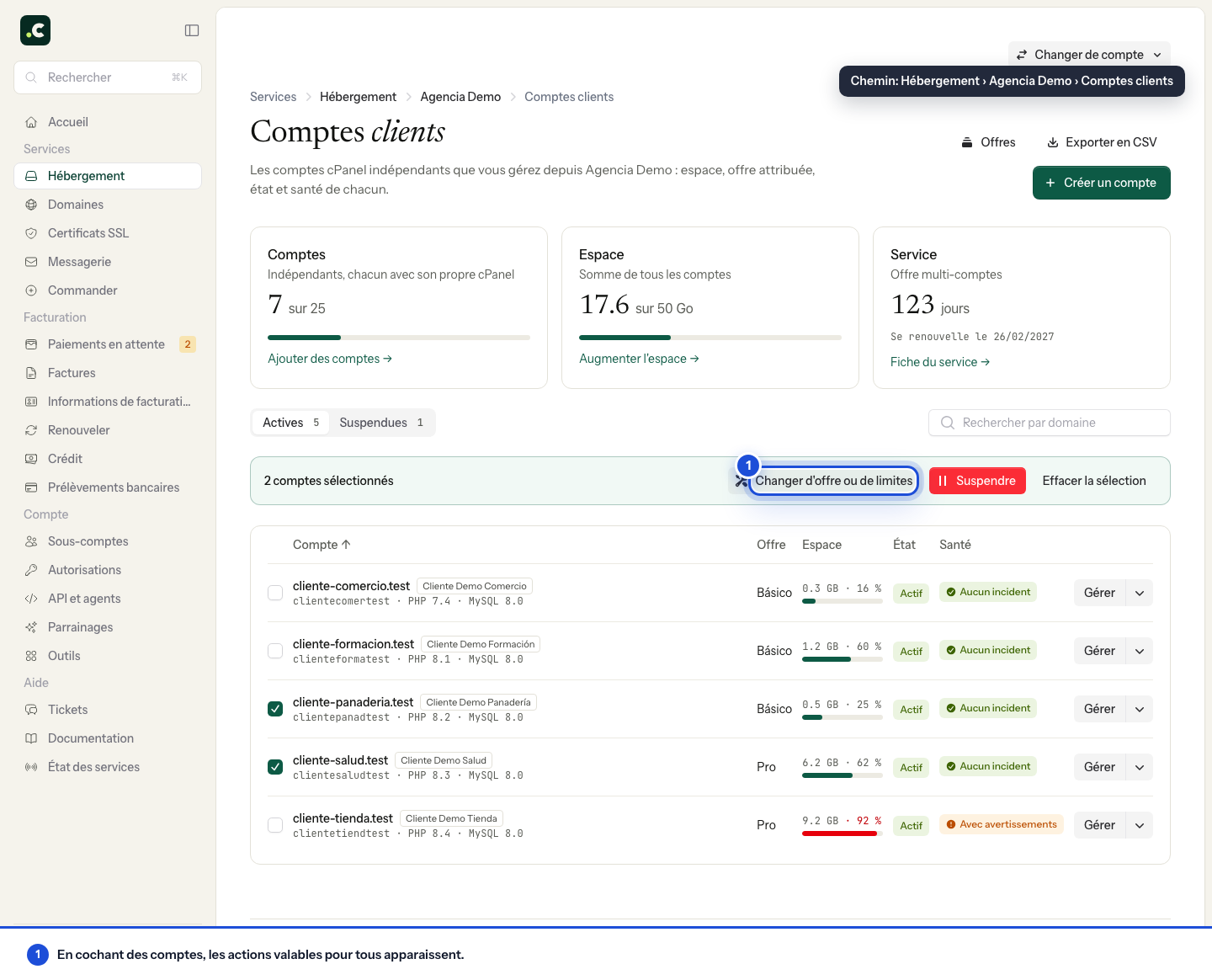The height and width of the screenshot is (980, 1212).
Task: Click the API et agents code icon
Action: point(31,599)
